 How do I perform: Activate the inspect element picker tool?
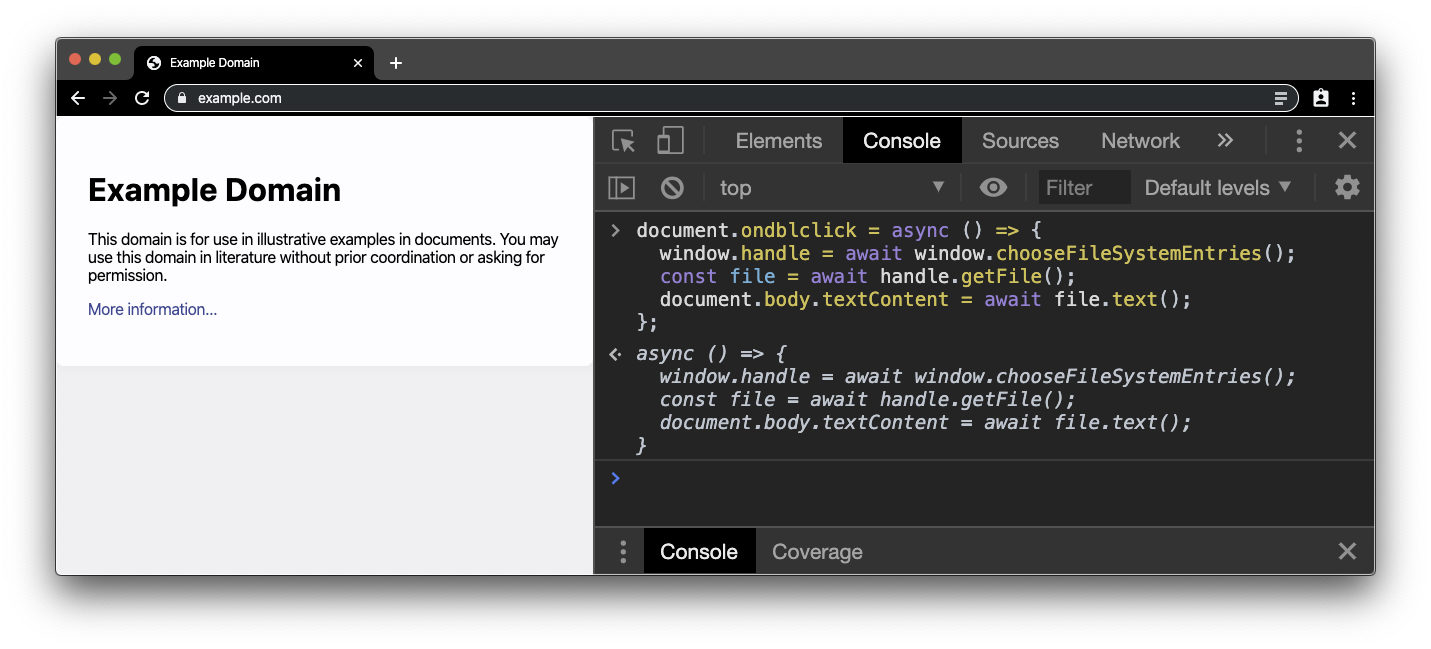[624, 141]
